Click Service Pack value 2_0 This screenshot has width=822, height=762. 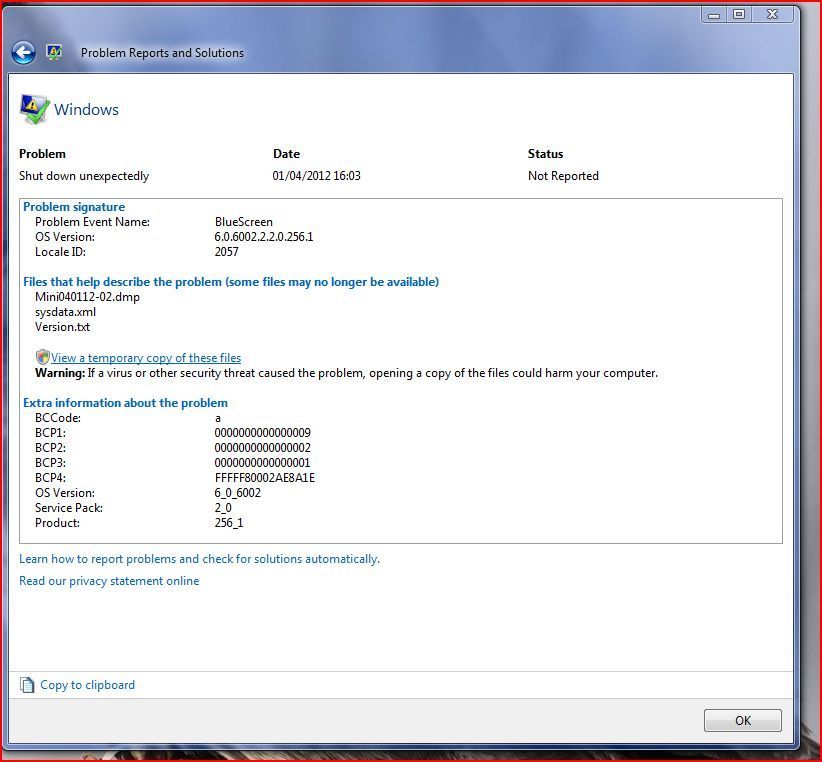[223, 508]
